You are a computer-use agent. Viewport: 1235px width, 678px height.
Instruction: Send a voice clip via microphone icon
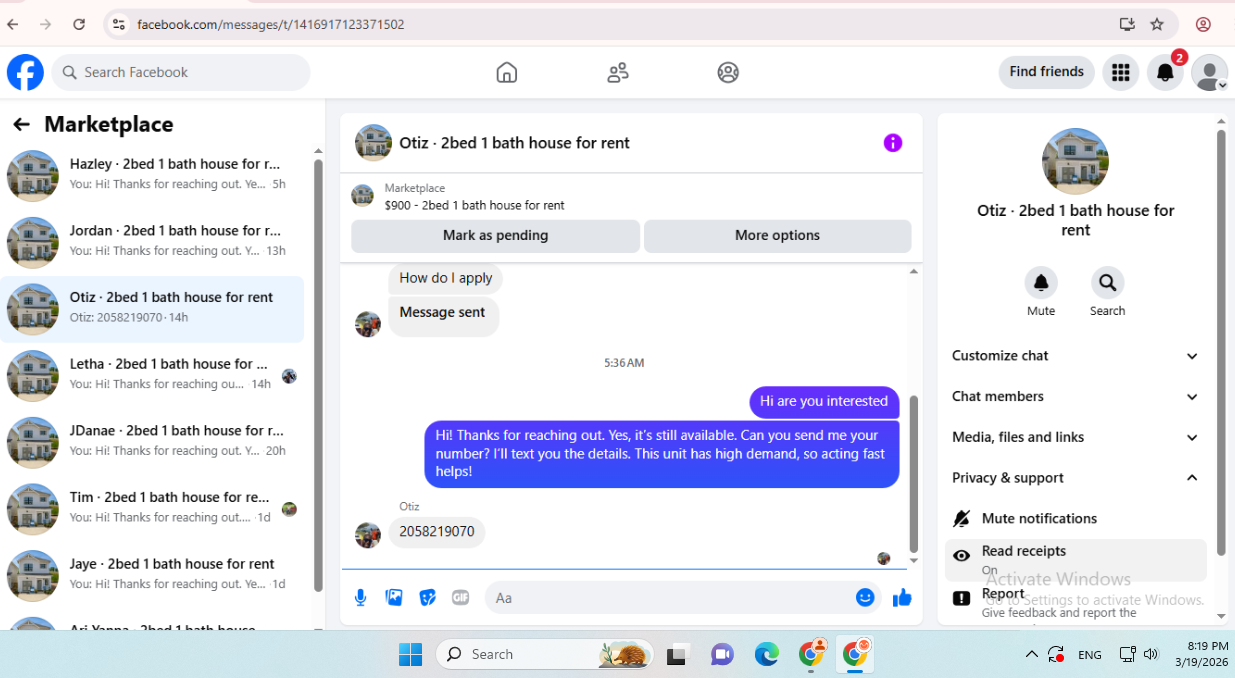[361, 598]
